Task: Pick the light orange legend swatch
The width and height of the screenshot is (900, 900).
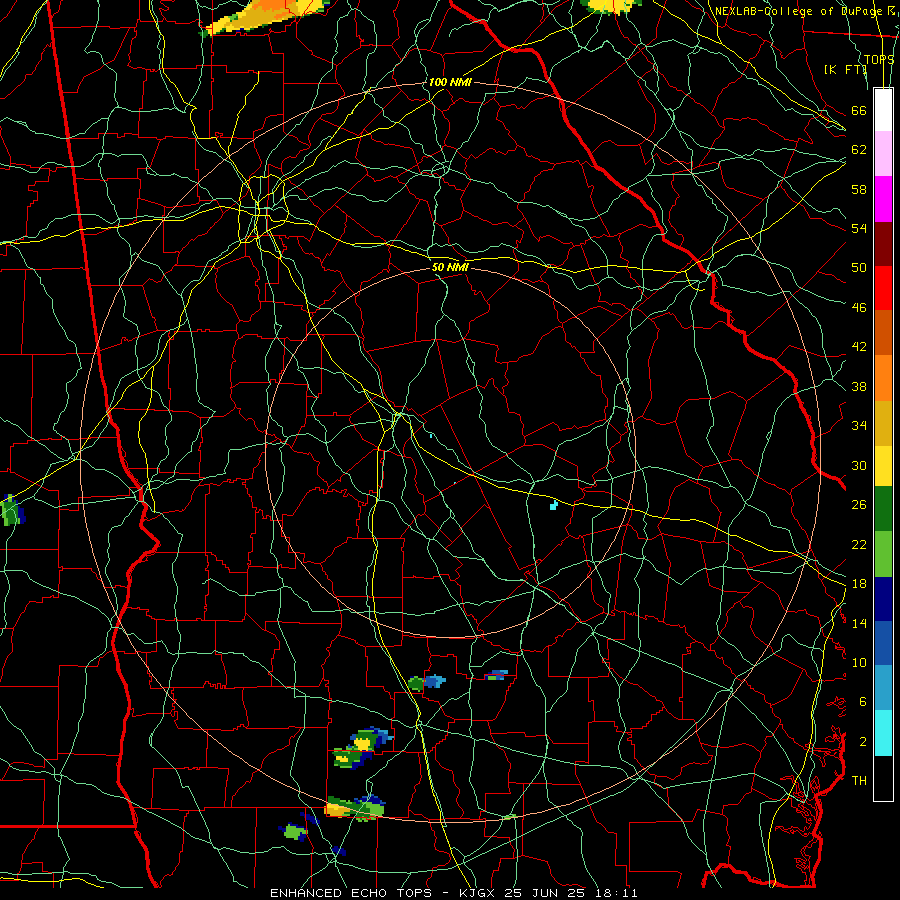Action: [x=883, y=378]
